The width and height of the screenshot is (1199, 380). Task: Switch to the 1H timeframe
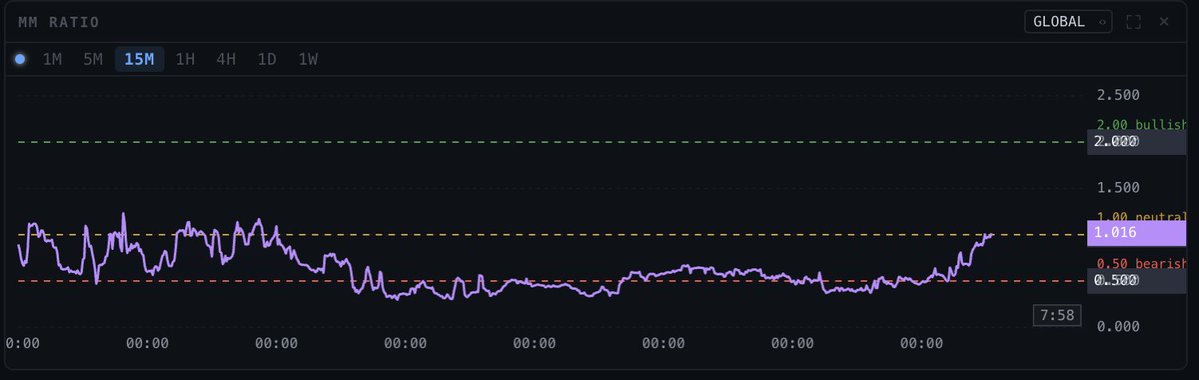185,59
